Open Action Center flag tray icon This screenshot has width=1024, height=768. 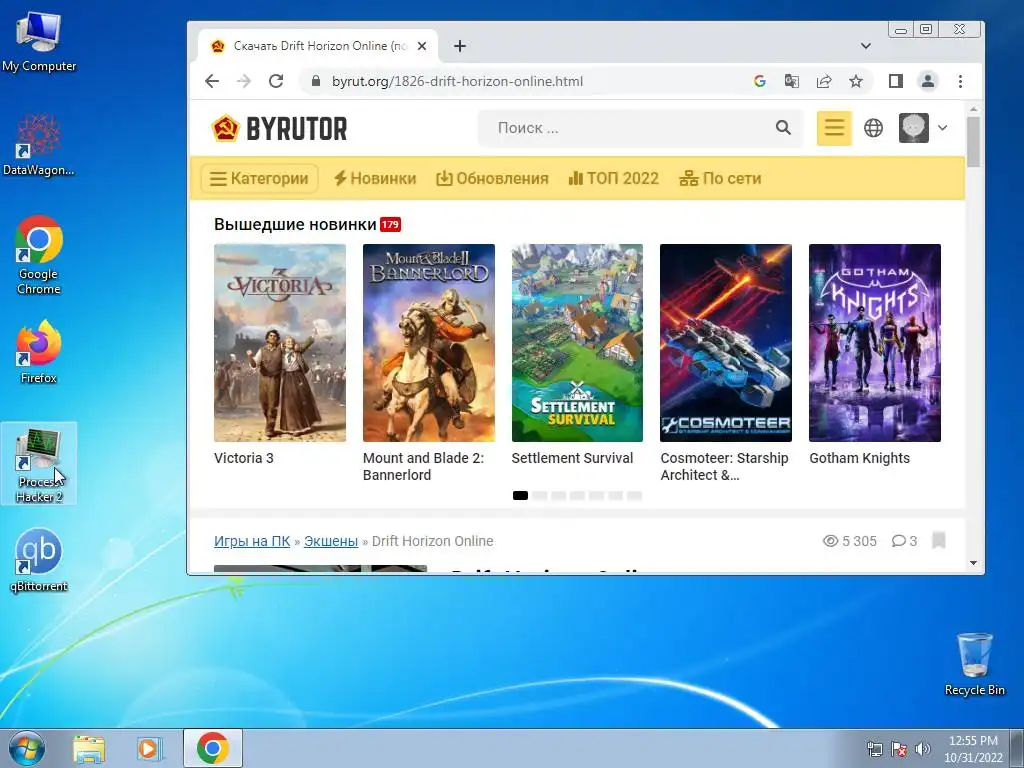click(899, 748)
